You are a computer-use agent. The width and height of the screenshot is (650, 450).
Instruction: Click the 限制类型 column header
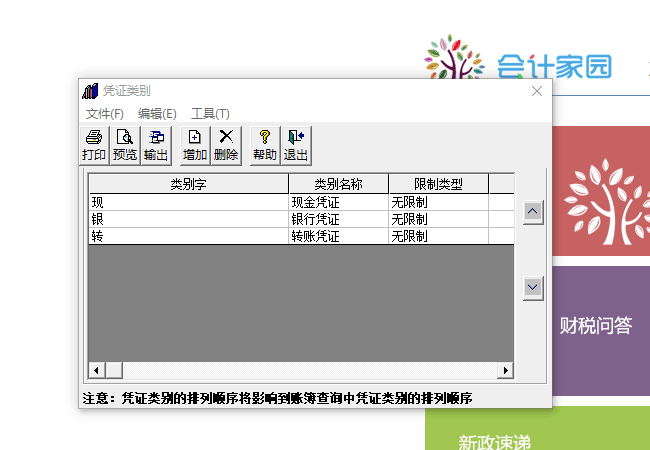(438, 184)
